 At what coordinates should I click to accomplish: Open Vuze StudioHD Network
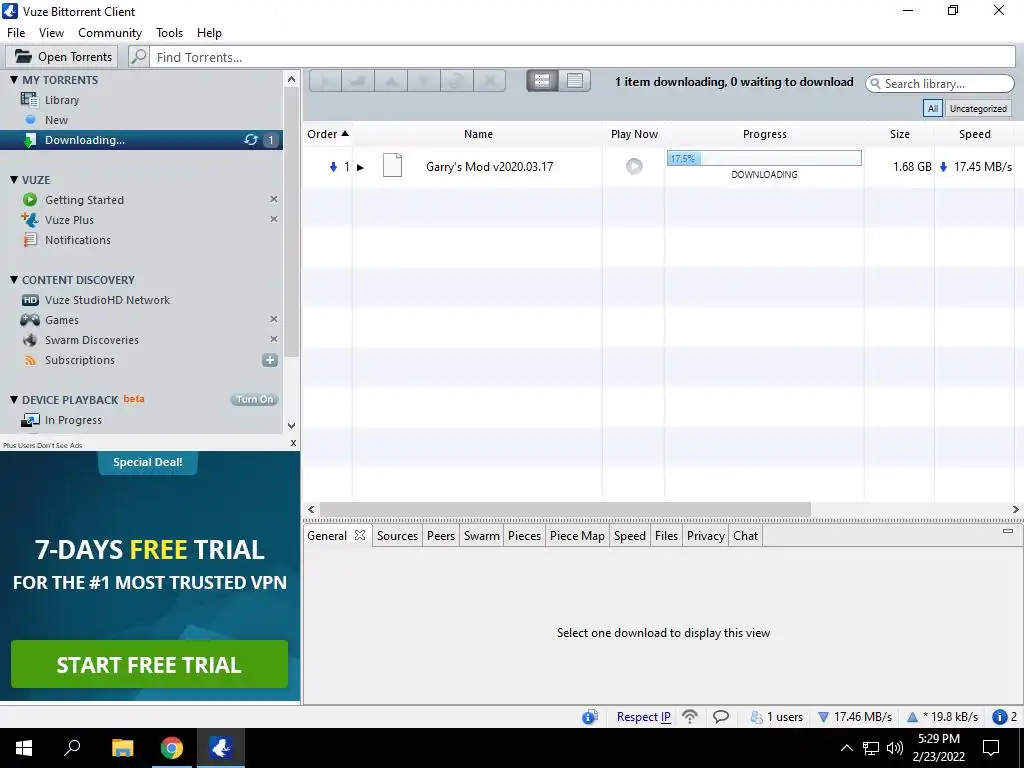(x=141, y=300)
